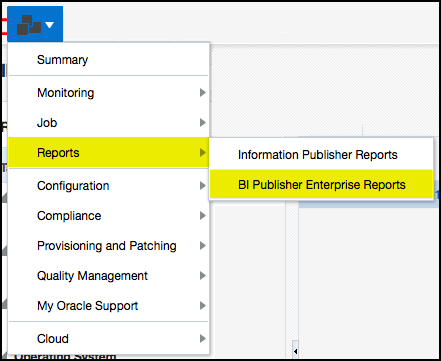This screenshot has width=441, height=361.
Task: Click the white dropdown triangle beside Enterprise icon
Action: [49, 25]
